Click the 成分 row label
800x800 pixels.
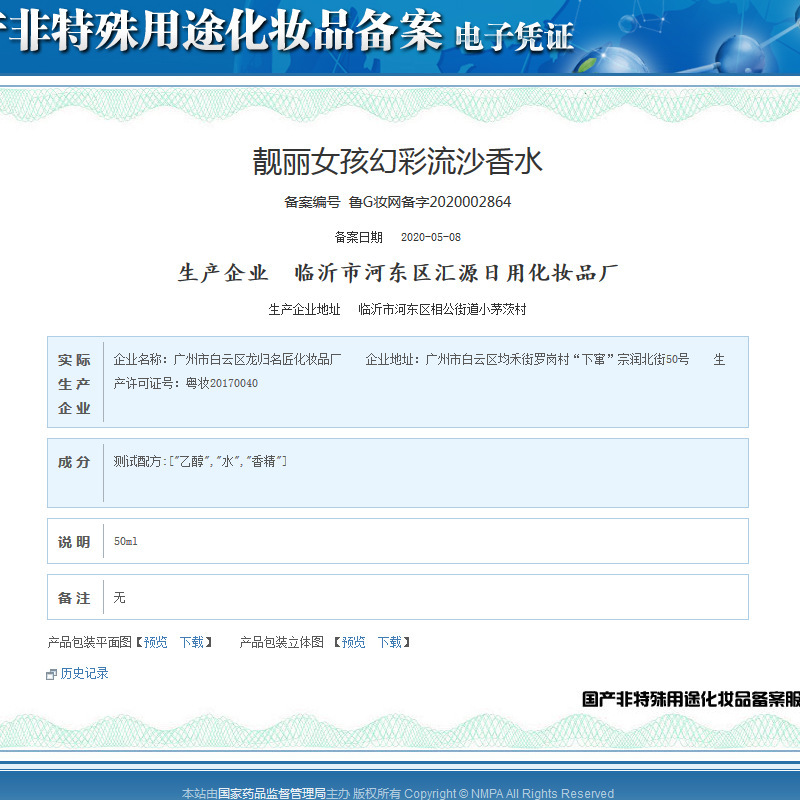[74, 462]
